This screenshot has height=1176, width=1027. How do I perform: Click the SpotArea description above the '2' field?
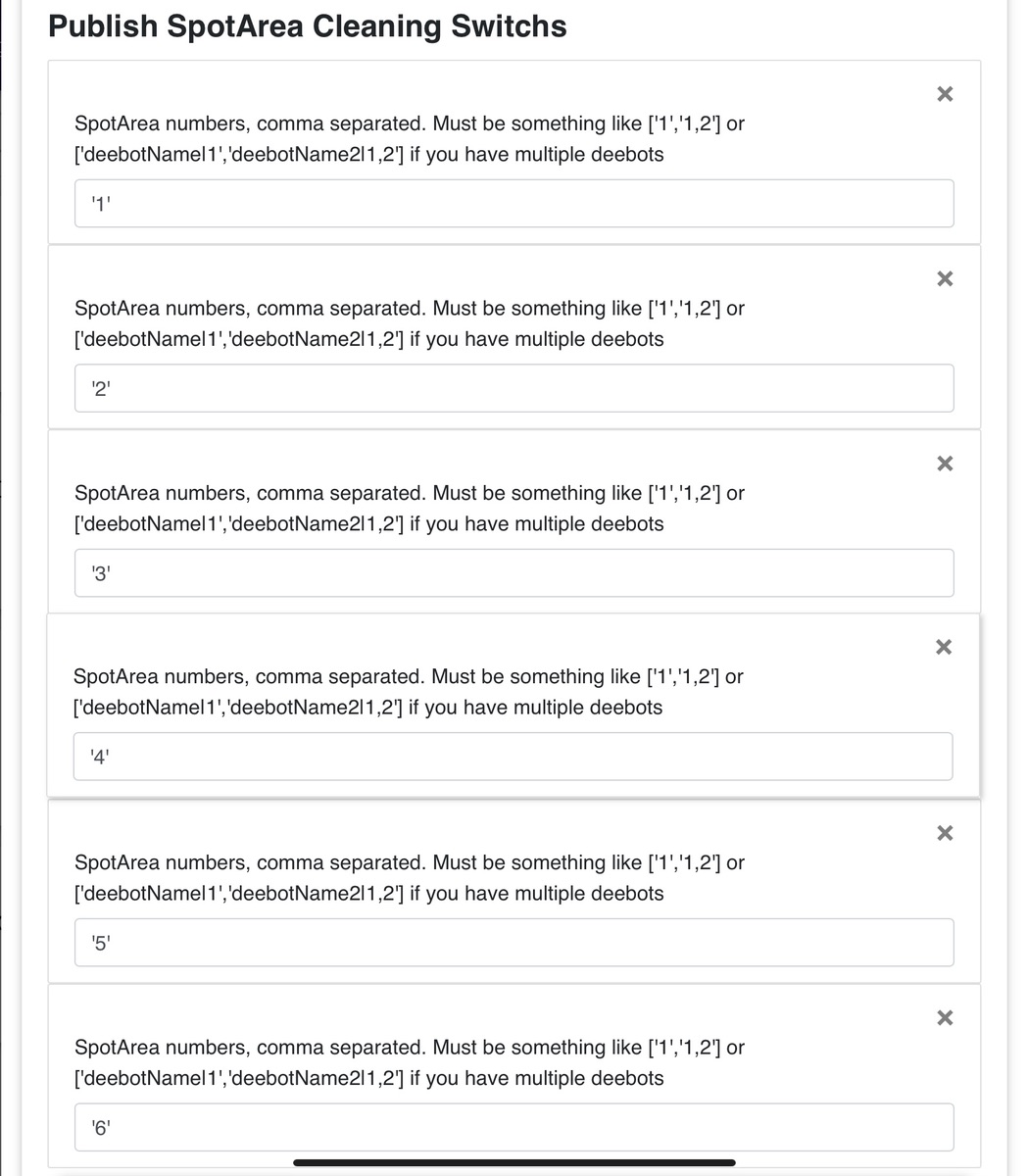pos(409,323)
